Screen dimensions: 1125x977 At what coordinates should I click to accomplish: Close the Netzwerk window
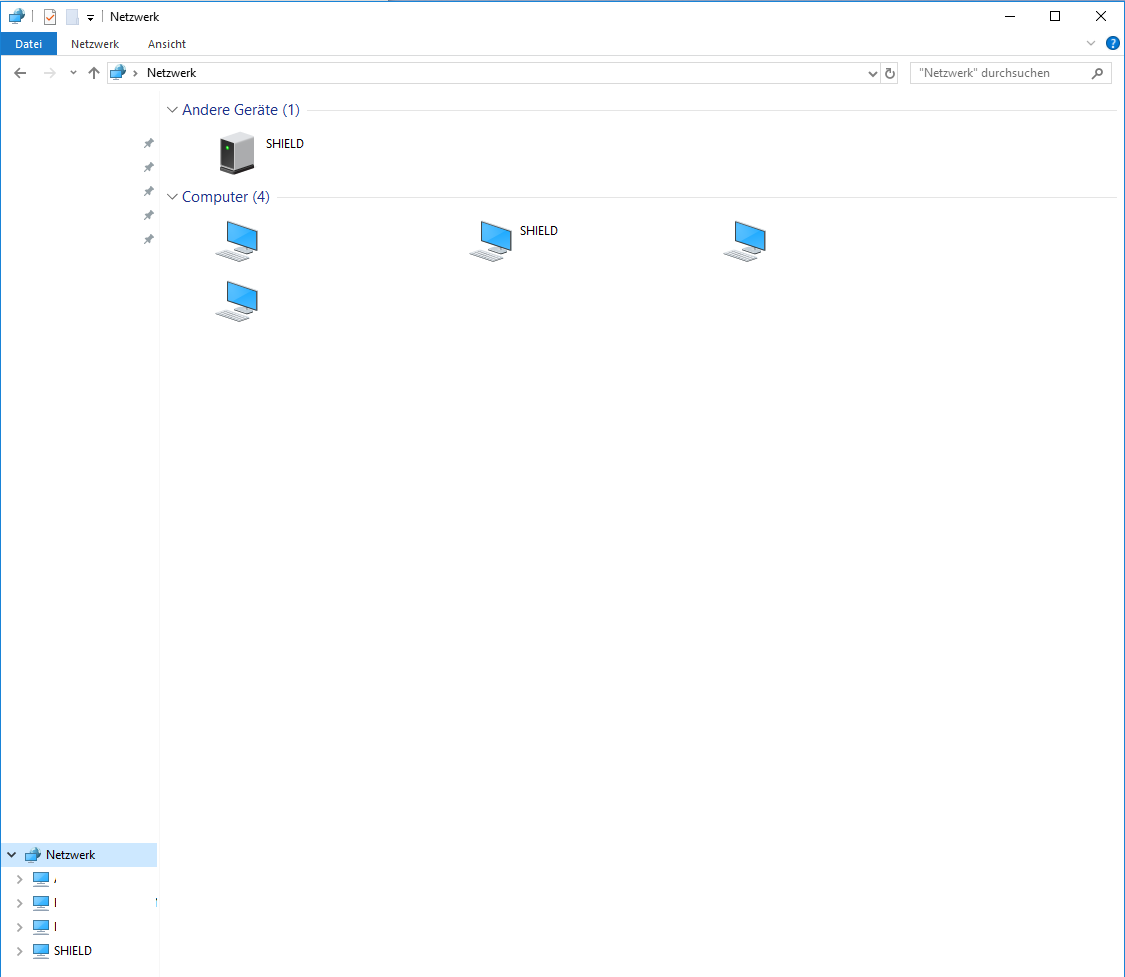pos(1101,16)
